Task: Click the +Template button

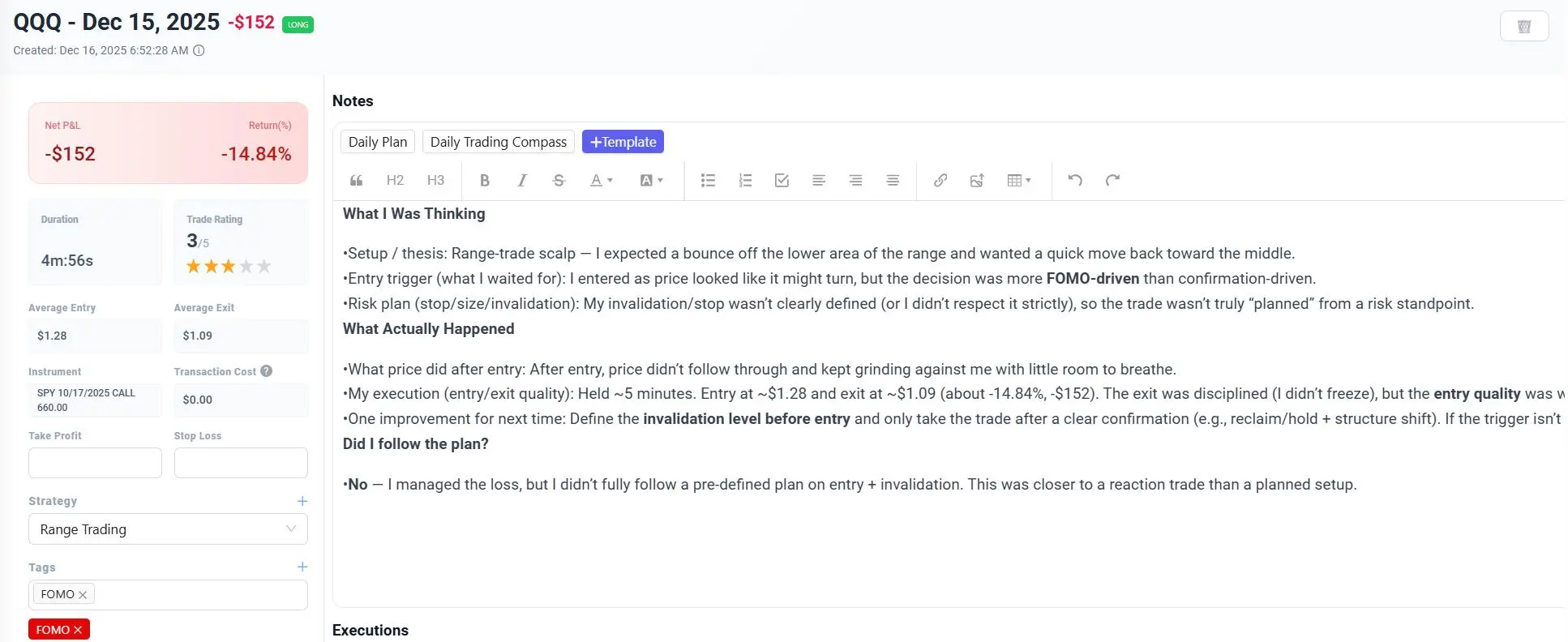Action: click(623, 142)
